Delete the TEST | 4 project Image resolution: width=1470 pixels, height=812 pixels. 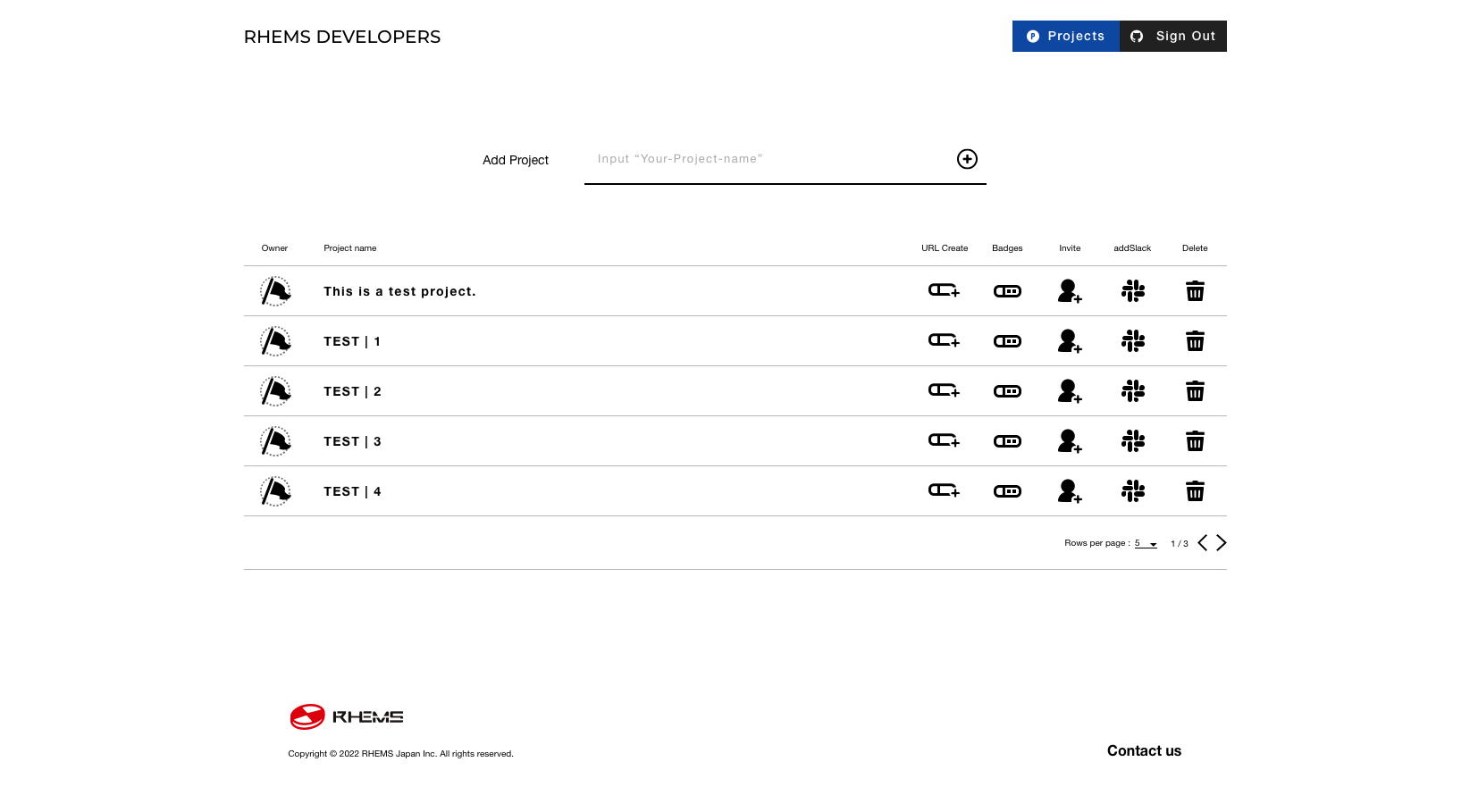(1195, 491)
